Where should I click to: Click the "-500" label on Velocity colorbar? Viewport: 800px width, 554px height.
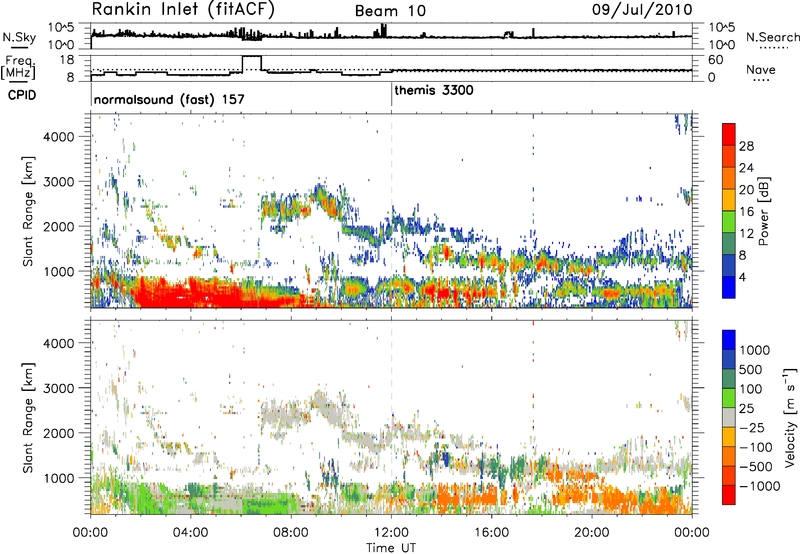point(756,466)
